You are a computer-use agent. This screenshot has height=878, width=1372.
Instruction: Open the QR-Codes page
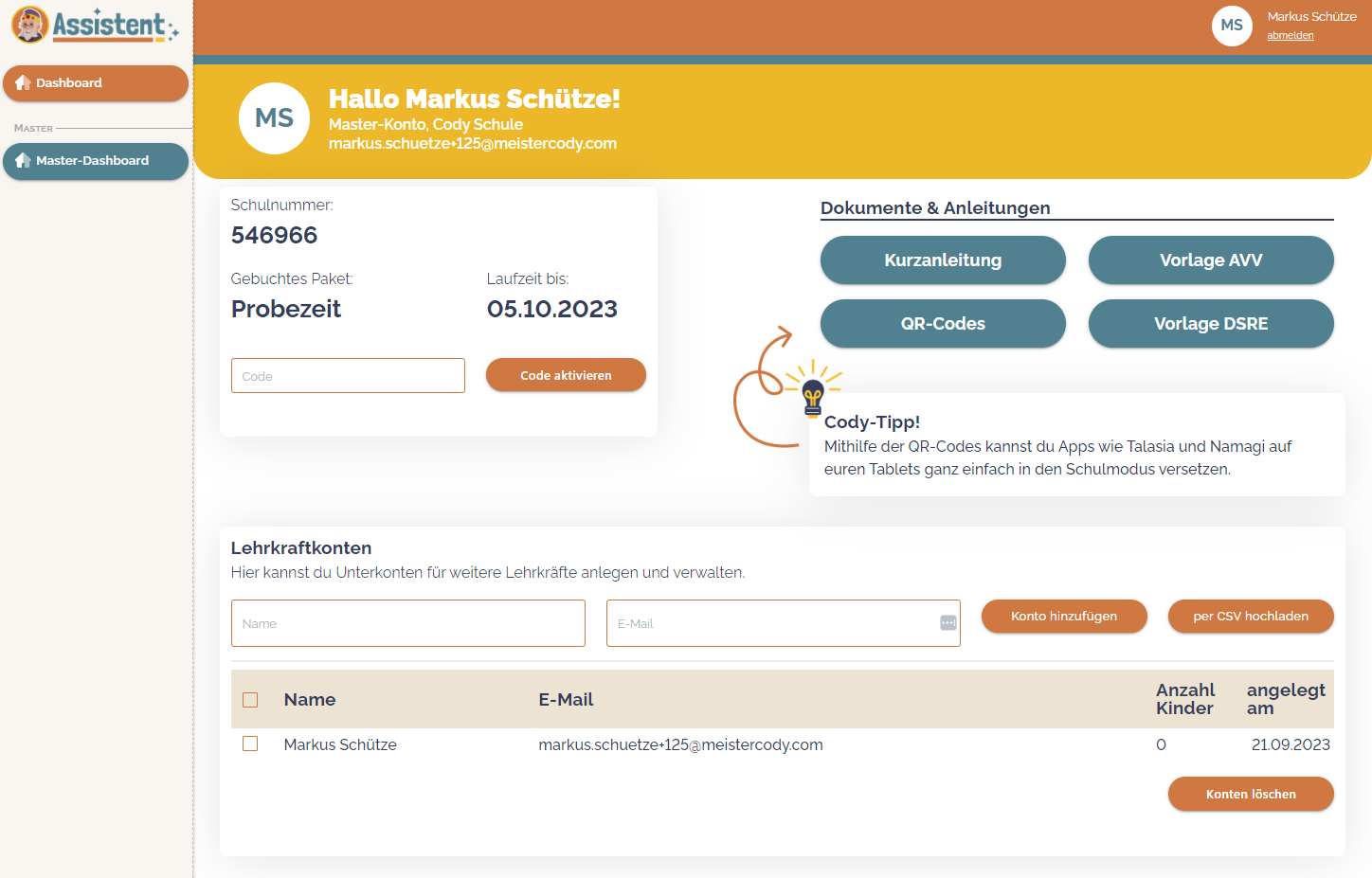point(942,323)
